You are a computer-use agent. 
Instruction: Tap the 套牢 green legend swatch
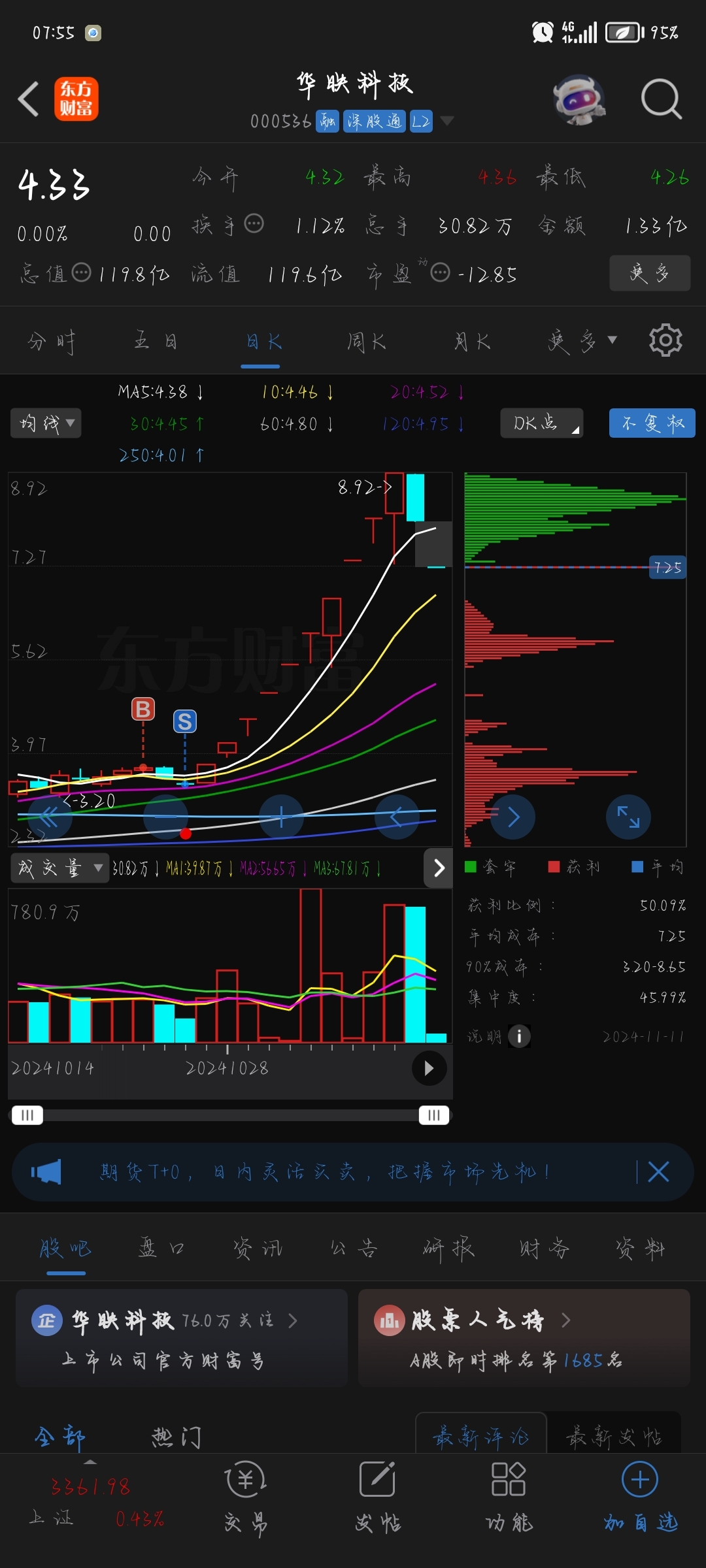tap(470, 867)
